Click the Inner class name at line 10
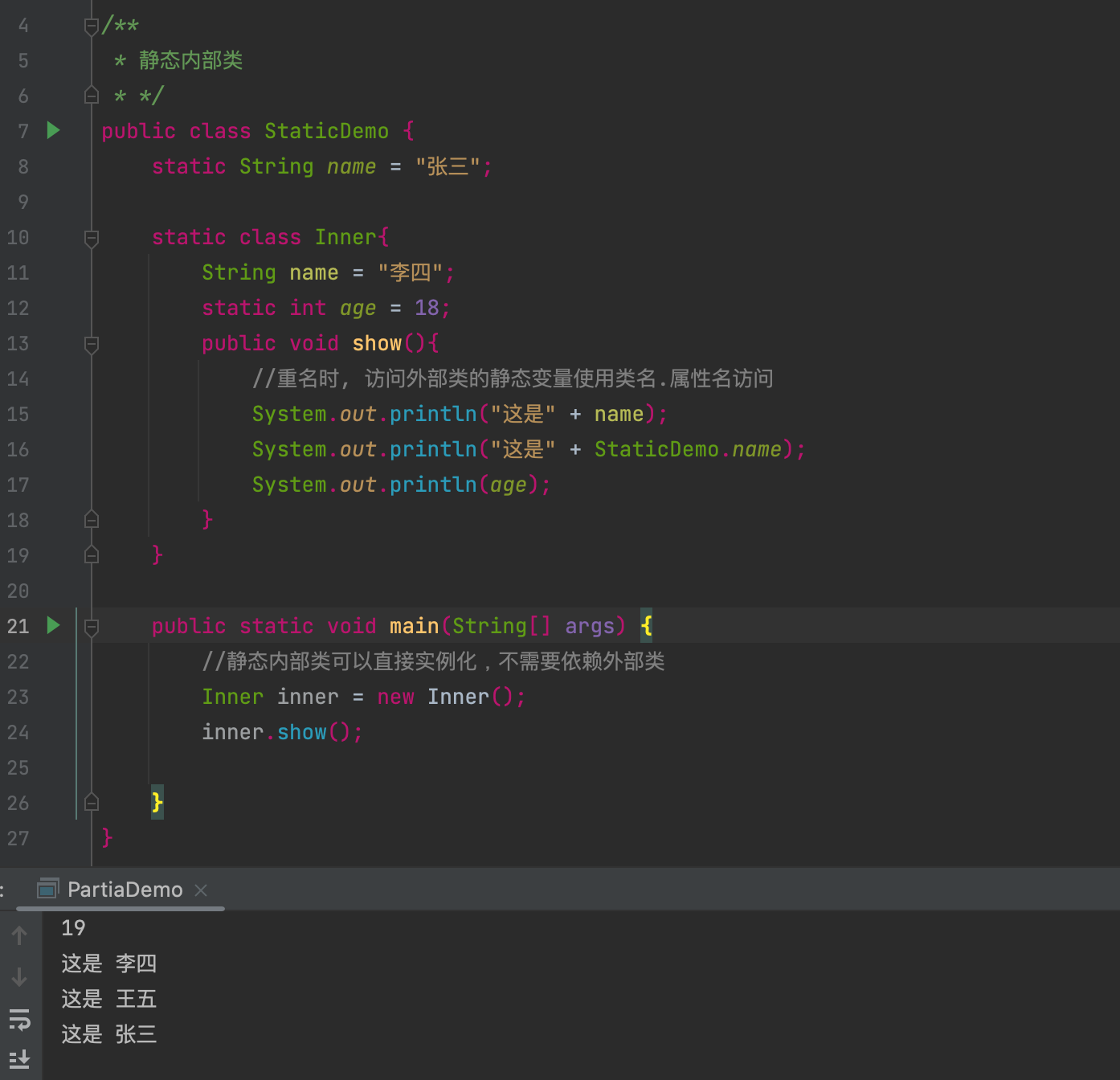Viewport: 1120px width, 1080px height. [345, 237]
